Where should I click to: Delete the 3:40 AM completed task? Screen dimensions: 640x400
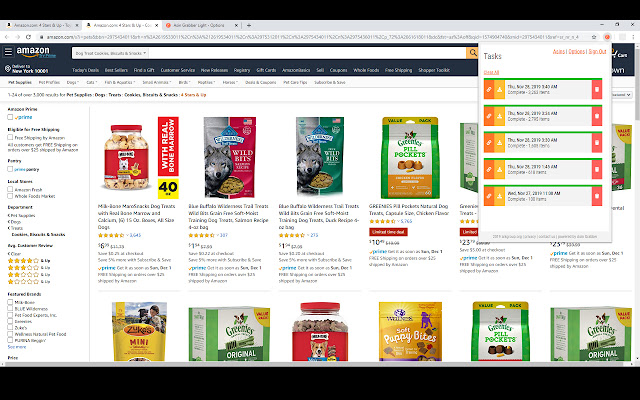click(597, 89)
